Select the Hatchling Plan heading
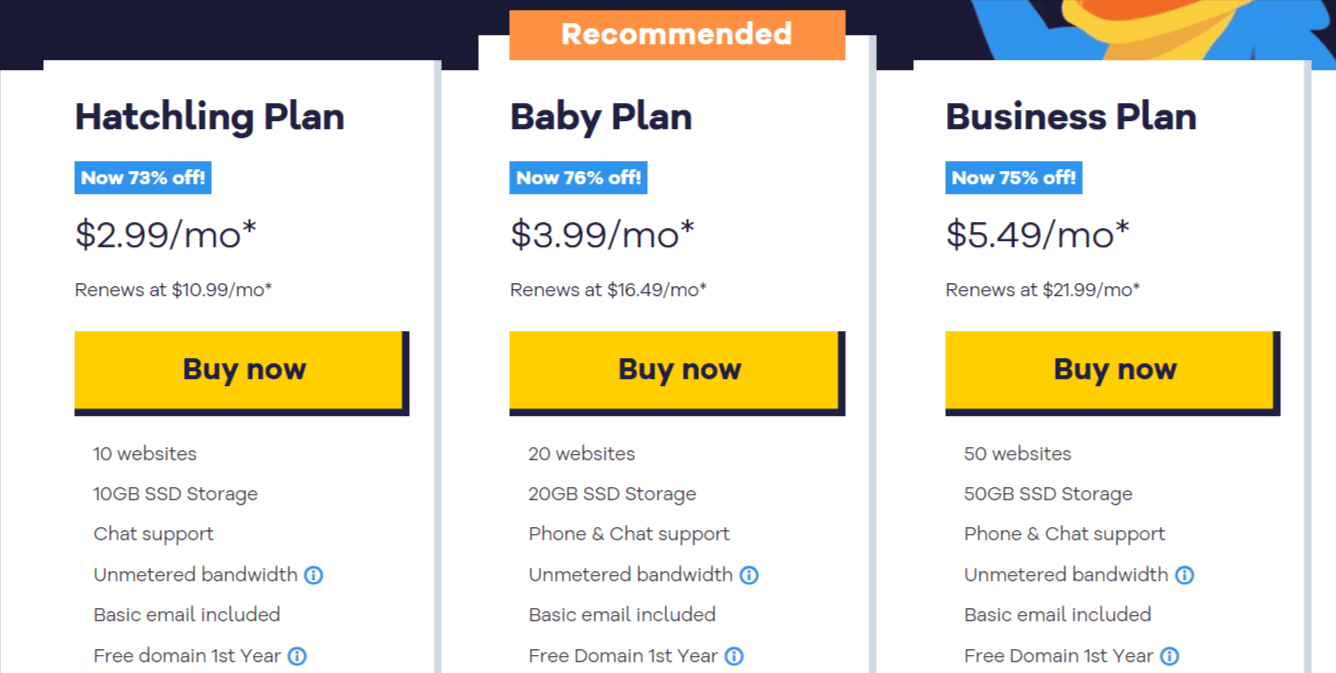1336x673 pixels. [x=209, y=117]
